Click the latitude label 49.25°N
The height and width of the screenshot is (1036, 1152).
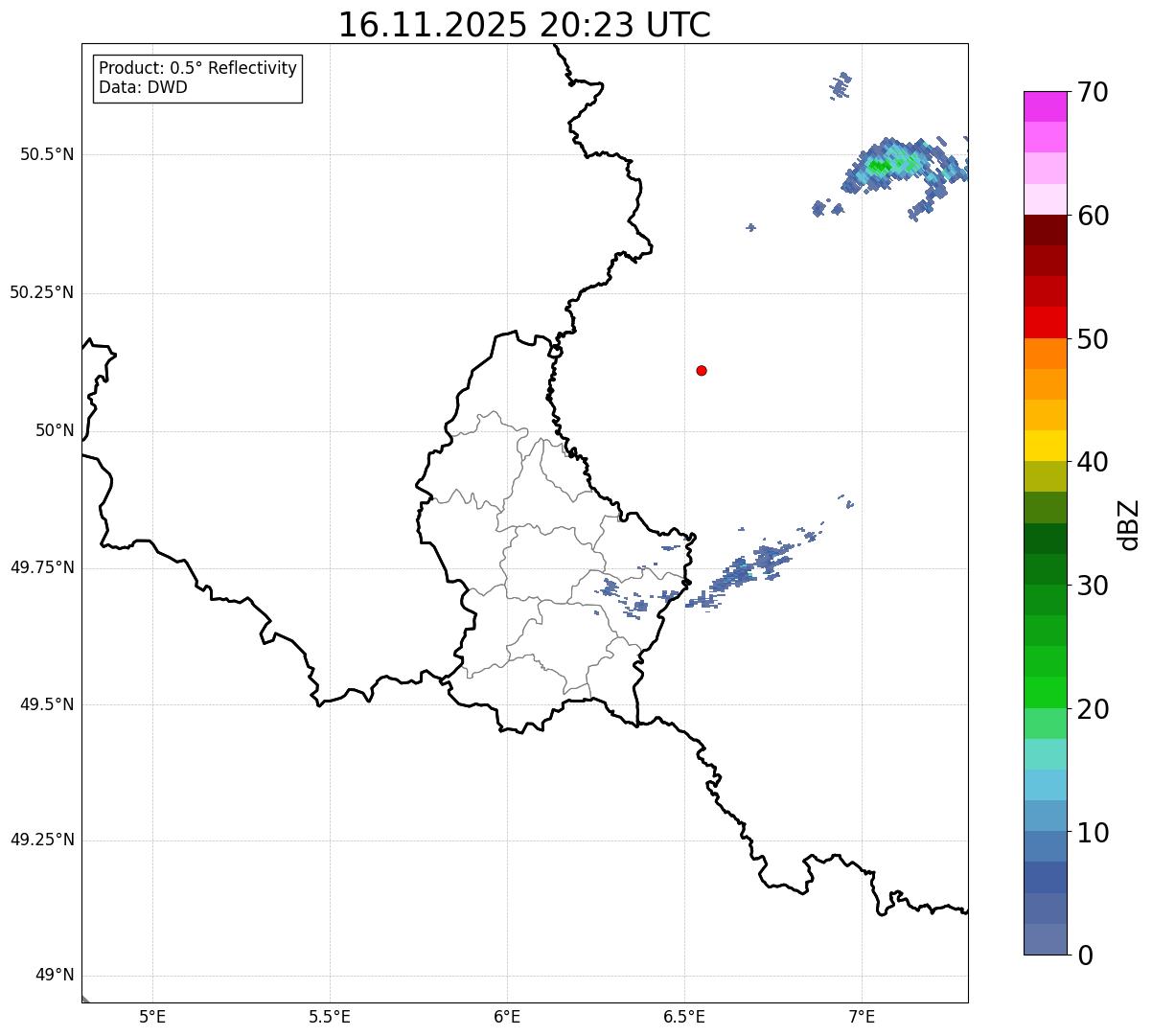click(x=42, y=840)
